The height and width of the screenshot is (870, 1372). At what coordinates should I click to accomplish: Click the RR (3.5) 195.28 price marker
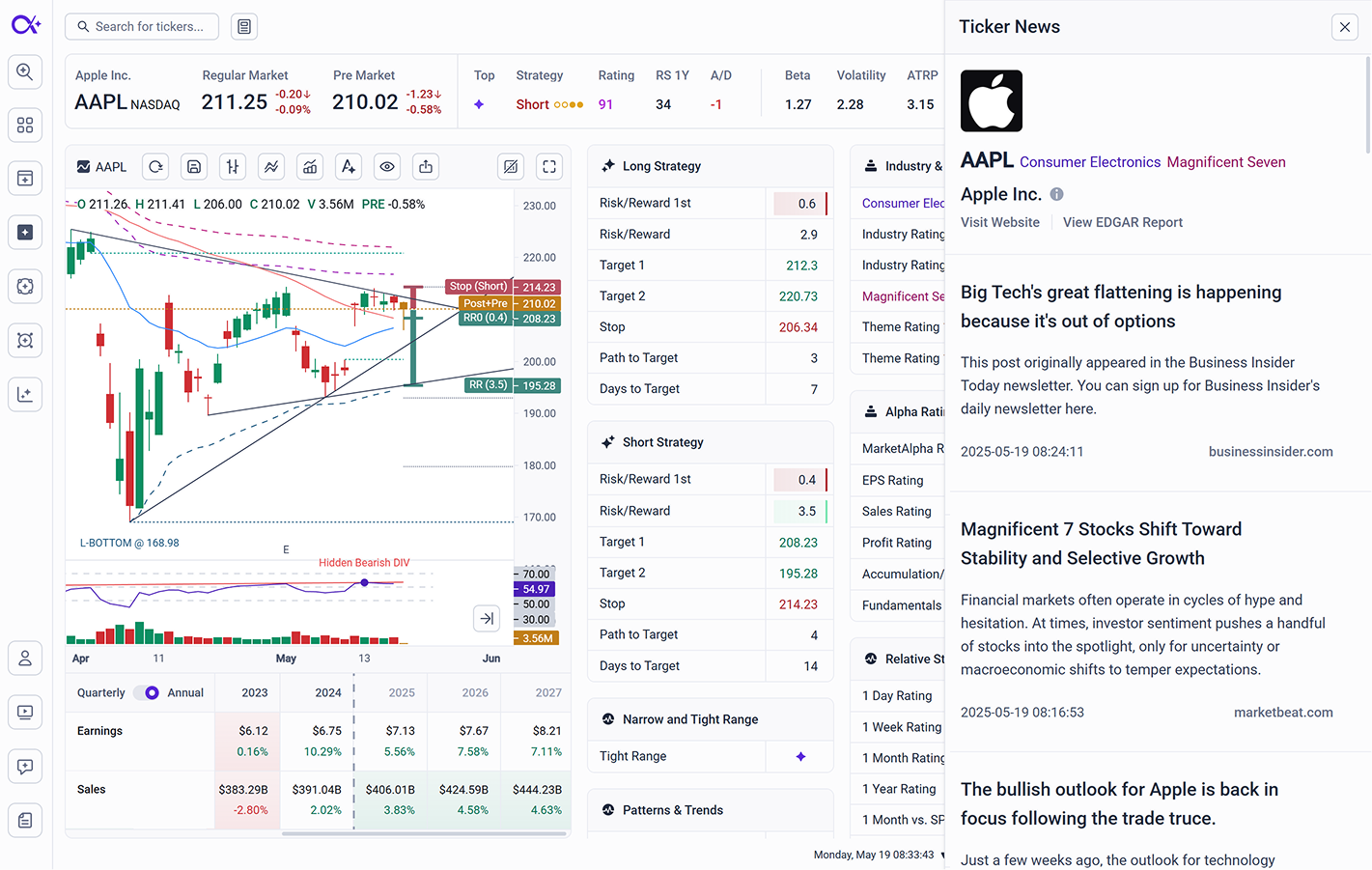tap(512, 385)
